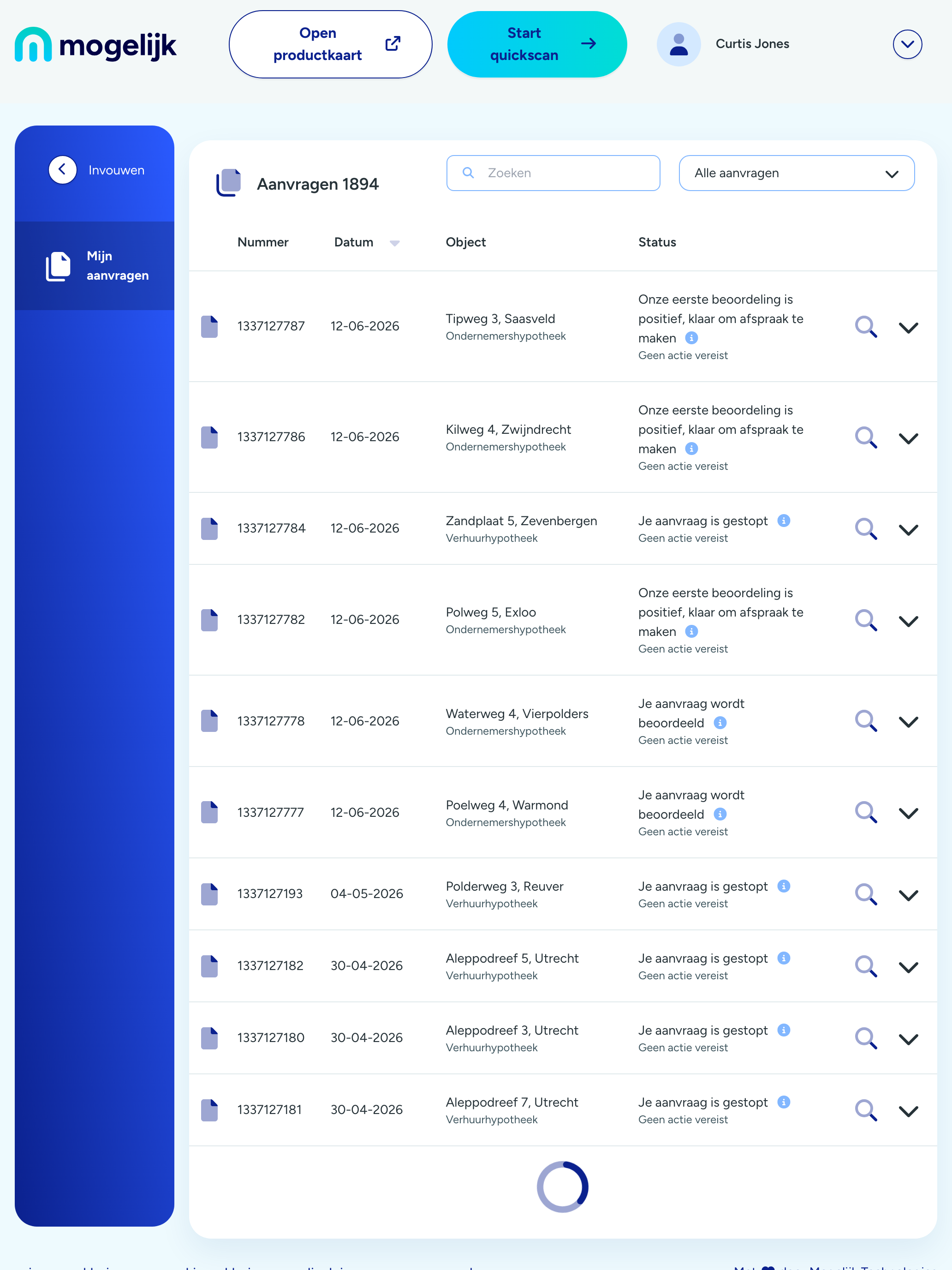This screenshot has height=1270, width=952.
Task: View details of Zandplaat 5, Zevenbergen request
Action: [x=866, y=529]
